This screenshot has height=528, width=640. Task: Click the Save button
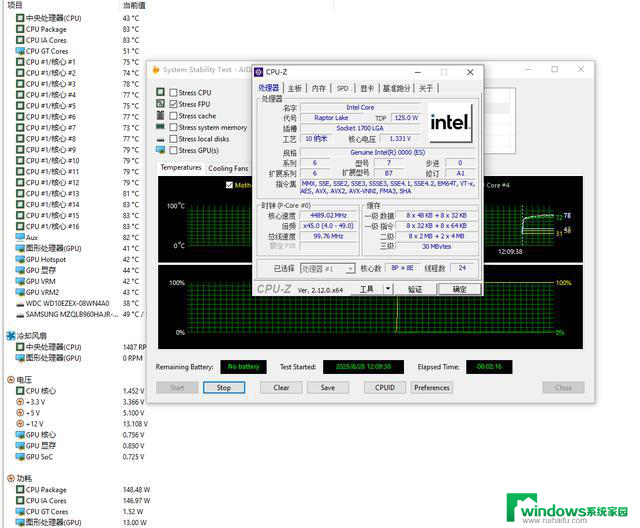tap(328, 388)
